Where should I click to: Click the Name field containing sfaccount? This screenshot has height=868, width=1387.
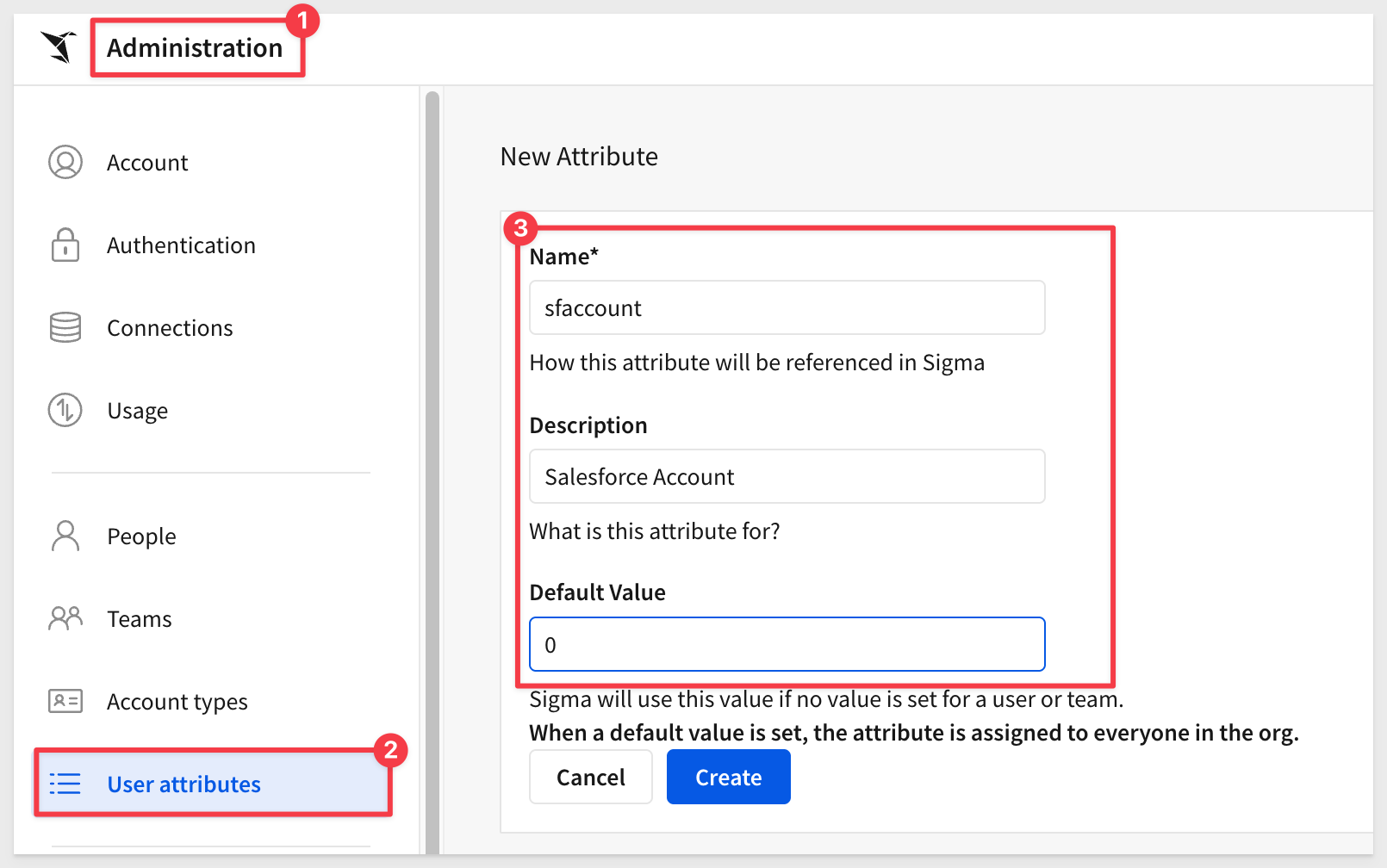coord(787,307)
